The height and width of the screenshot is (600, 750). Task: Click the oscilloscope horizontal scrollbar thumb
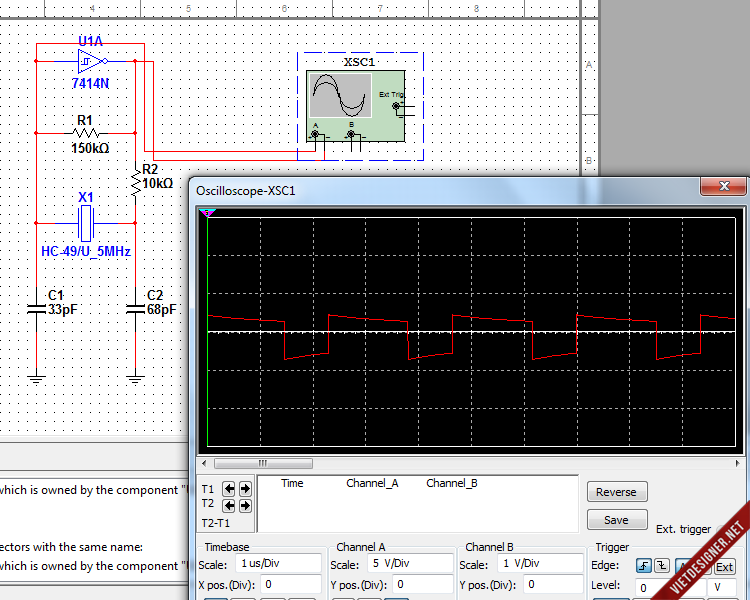[263, 463]
